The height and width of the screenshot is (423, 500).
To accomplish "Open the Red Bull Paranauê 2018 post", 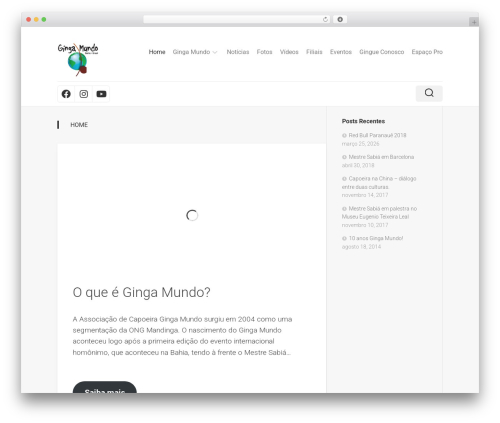I will [377, 135].
